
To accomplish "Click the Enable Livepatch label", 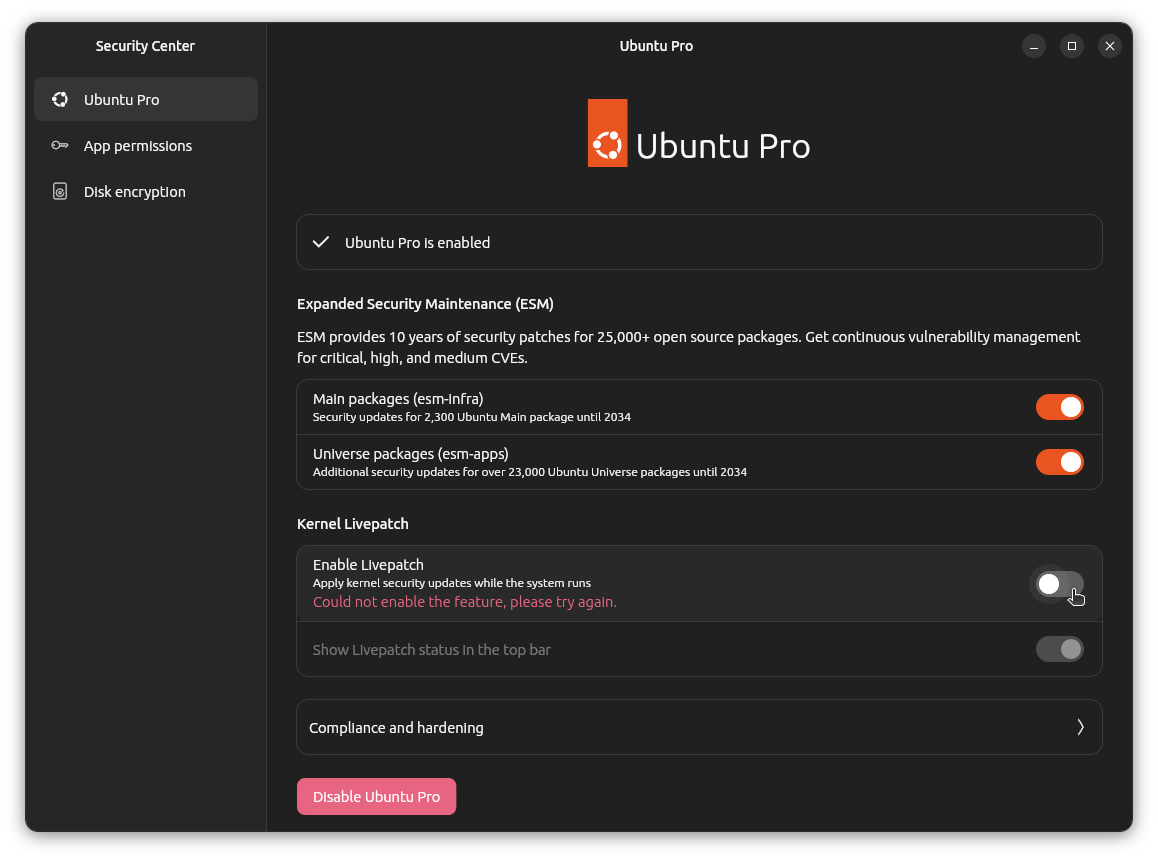I will click(368, 564).
